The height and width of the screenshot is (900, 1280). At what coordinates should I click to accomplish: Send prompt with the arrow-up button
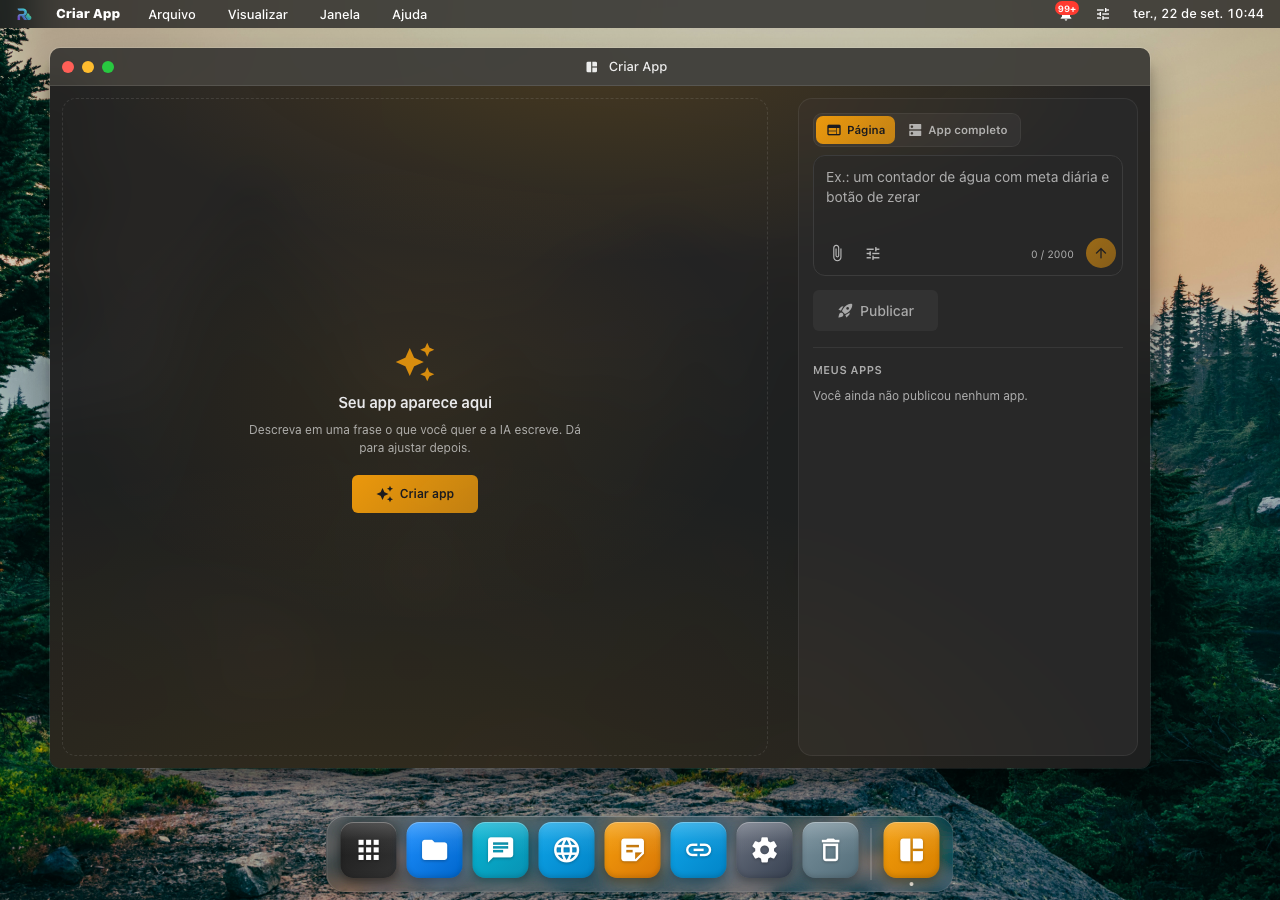(x=1101, y=253)
